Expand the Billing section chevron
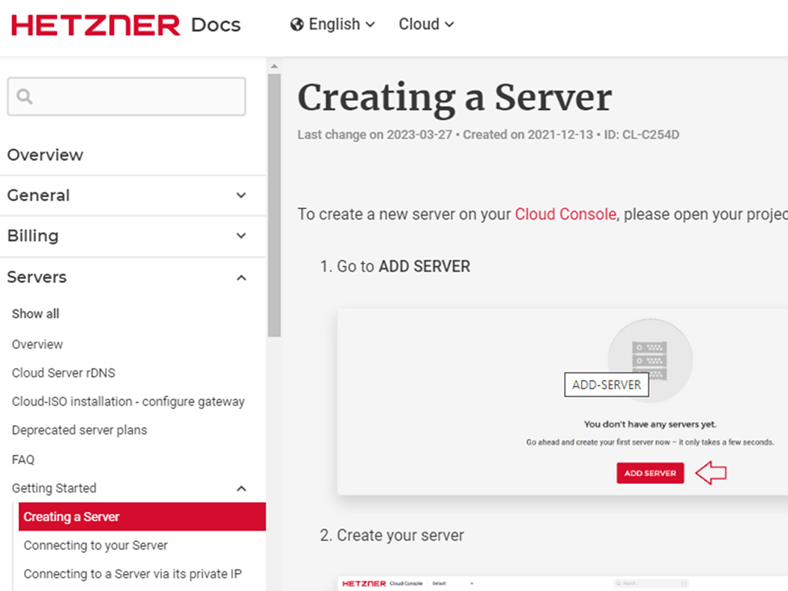788x591 pixels. (x=241, y=236)
